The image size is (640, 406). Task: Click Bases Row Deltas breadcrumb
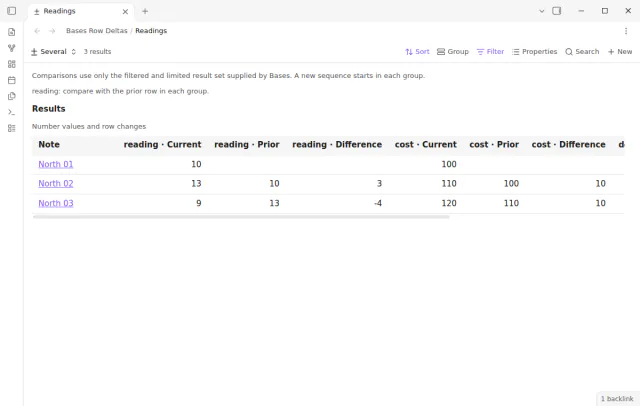(x=97, y=31)
